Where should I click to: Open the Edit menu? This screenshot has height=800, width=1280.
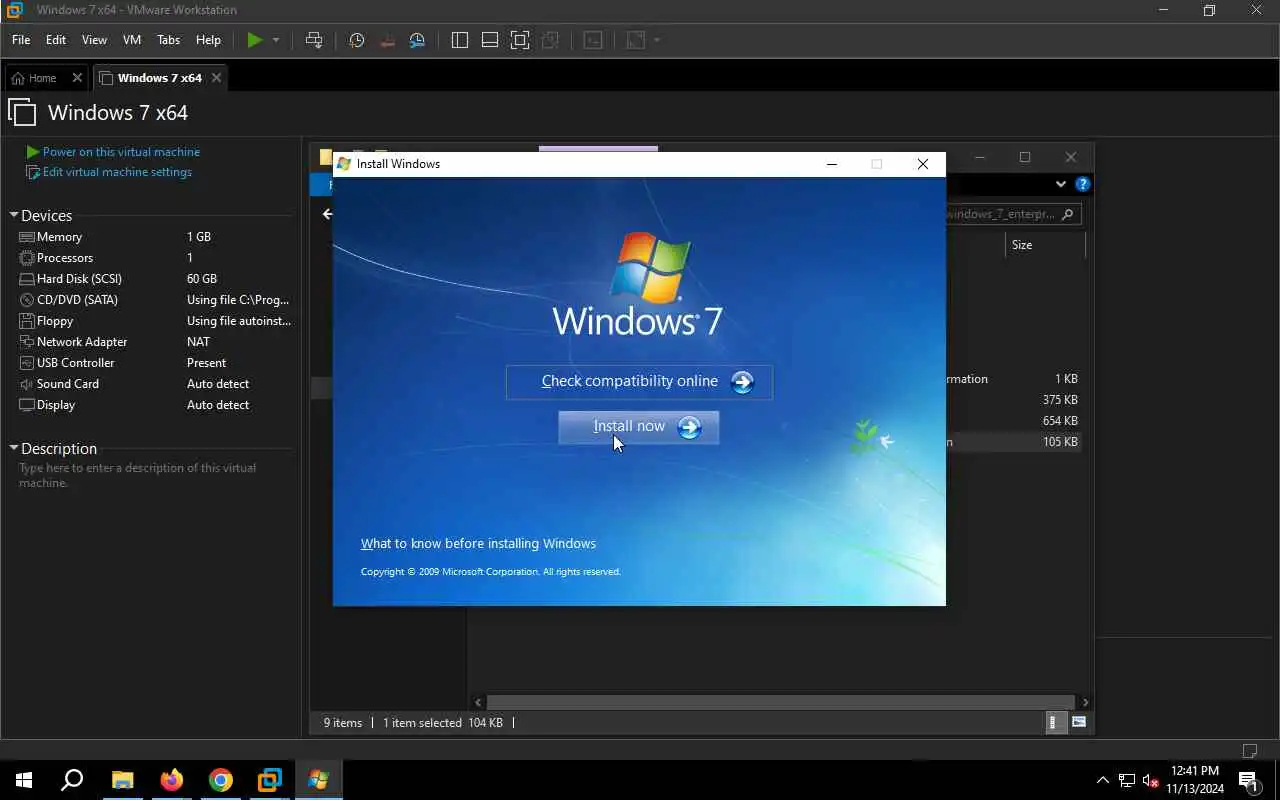point(56,40)
